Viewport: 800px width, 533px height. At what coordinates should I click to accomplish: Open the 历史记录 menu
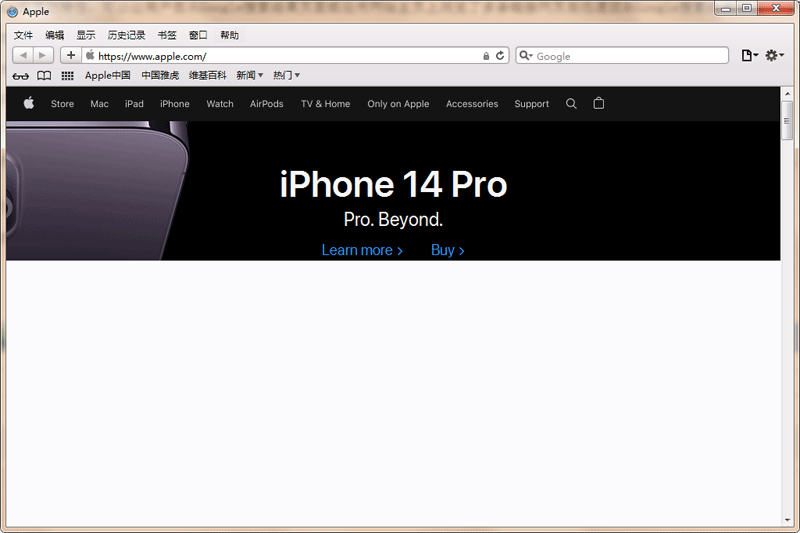(126, 35)
